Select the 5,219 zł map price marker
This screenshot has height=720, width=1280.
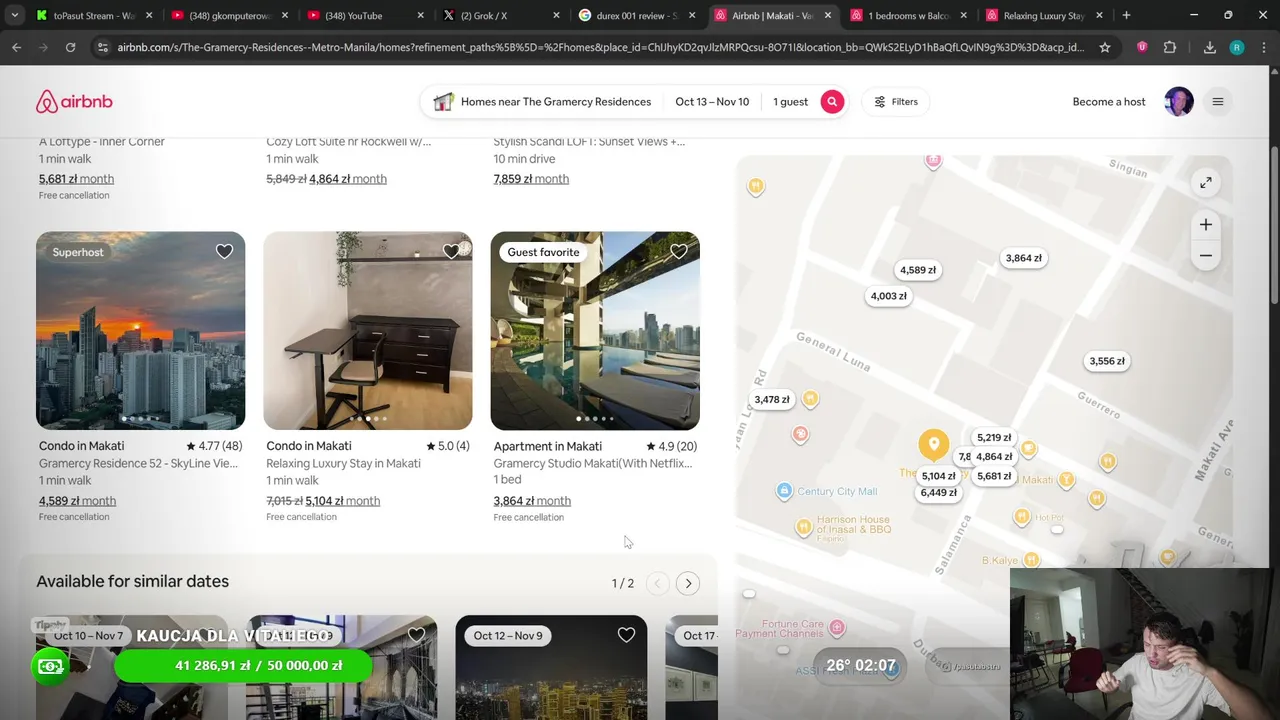(x=994, y=437)
